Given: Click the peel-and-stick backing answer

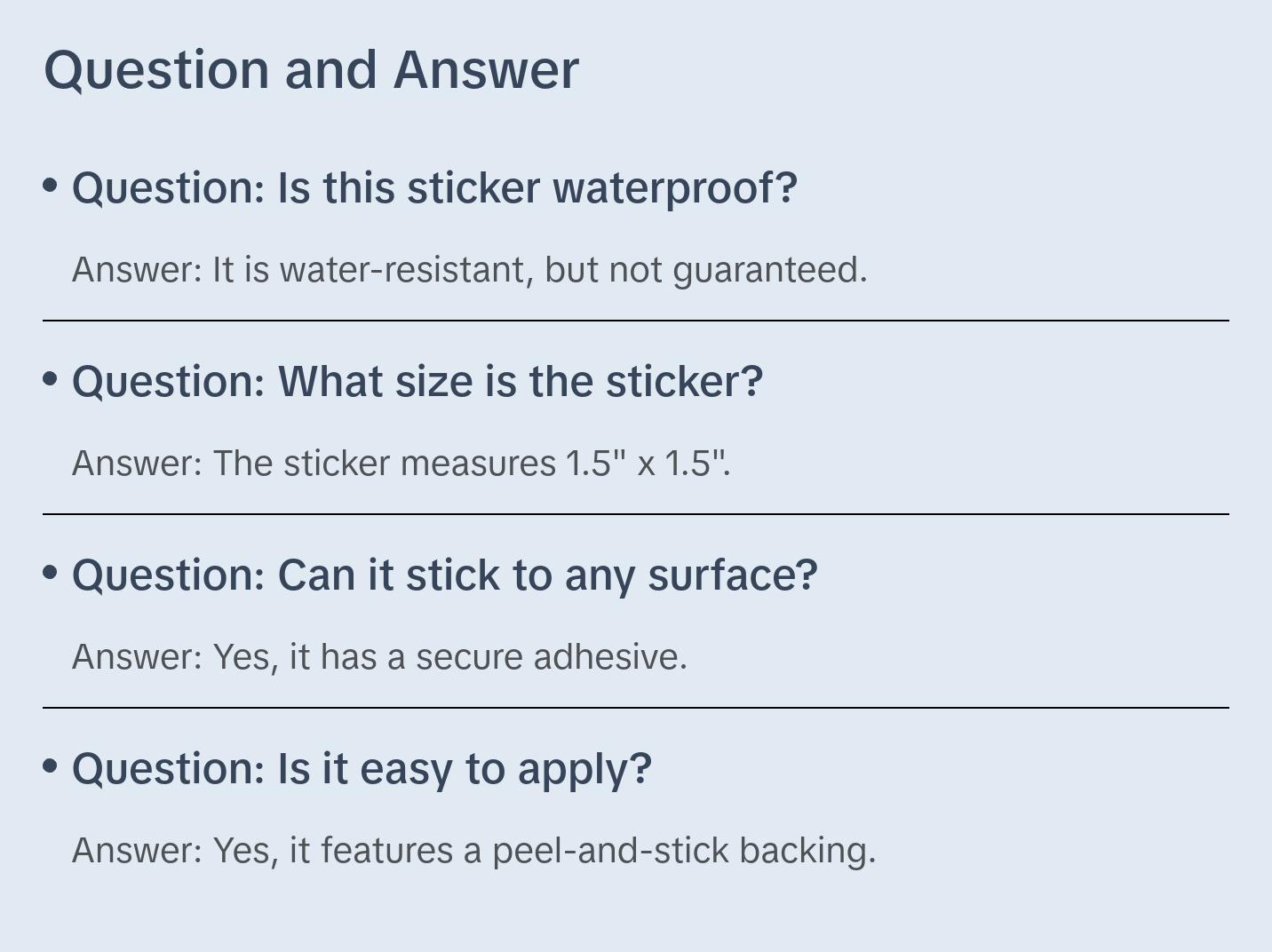Looking at the screenshot, I should (473, 851).
